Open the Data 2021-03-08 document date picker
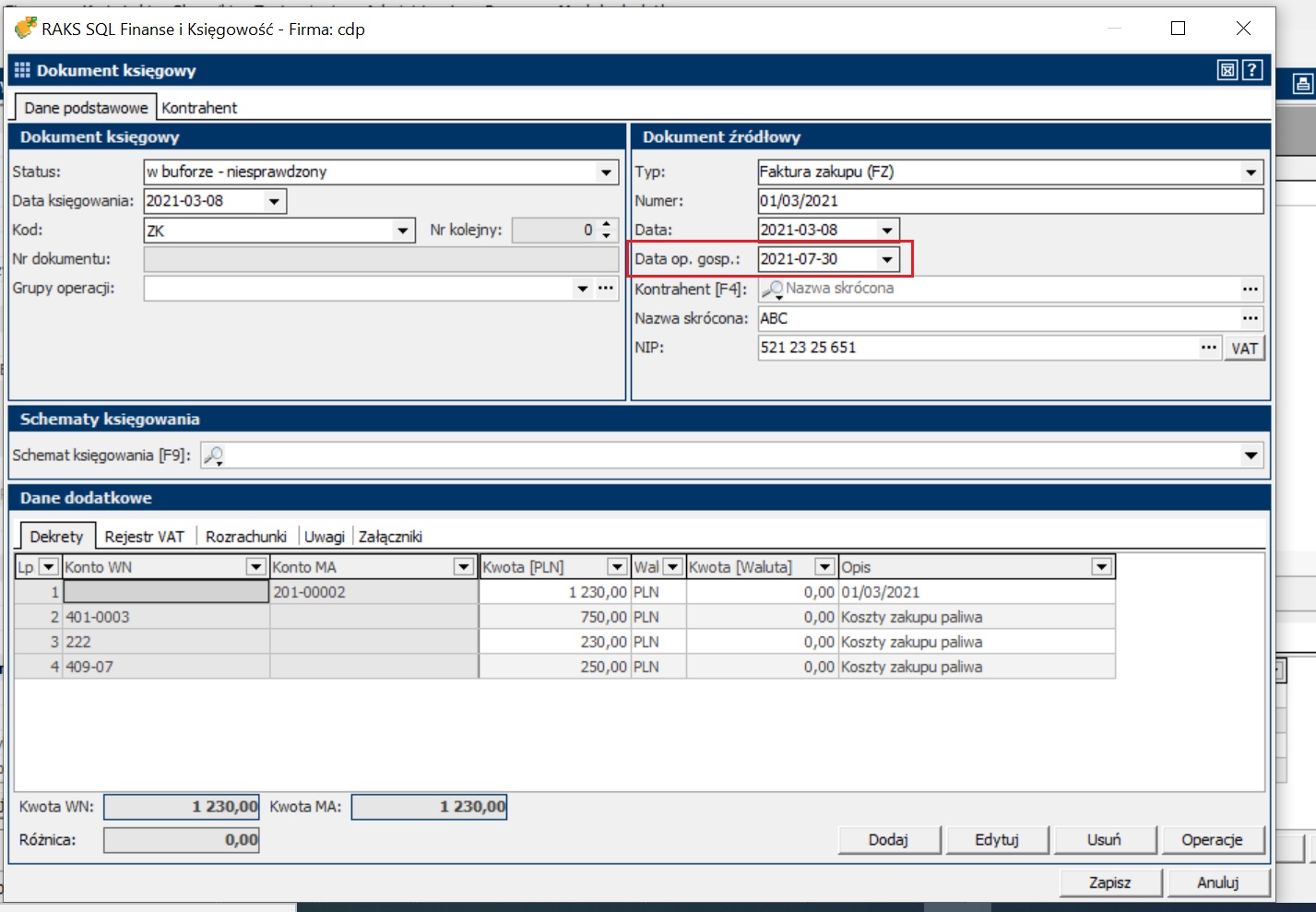The height and width of the screenshot is (912, 1316). 887,231
